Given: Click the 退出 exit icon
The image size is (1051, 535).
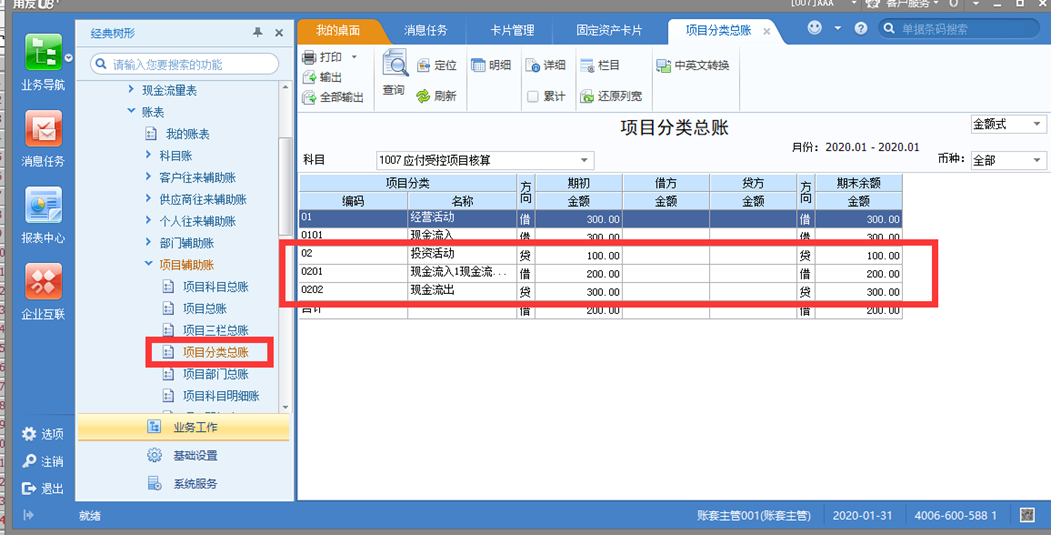Looking at the screenshot, I should [29, 489].
